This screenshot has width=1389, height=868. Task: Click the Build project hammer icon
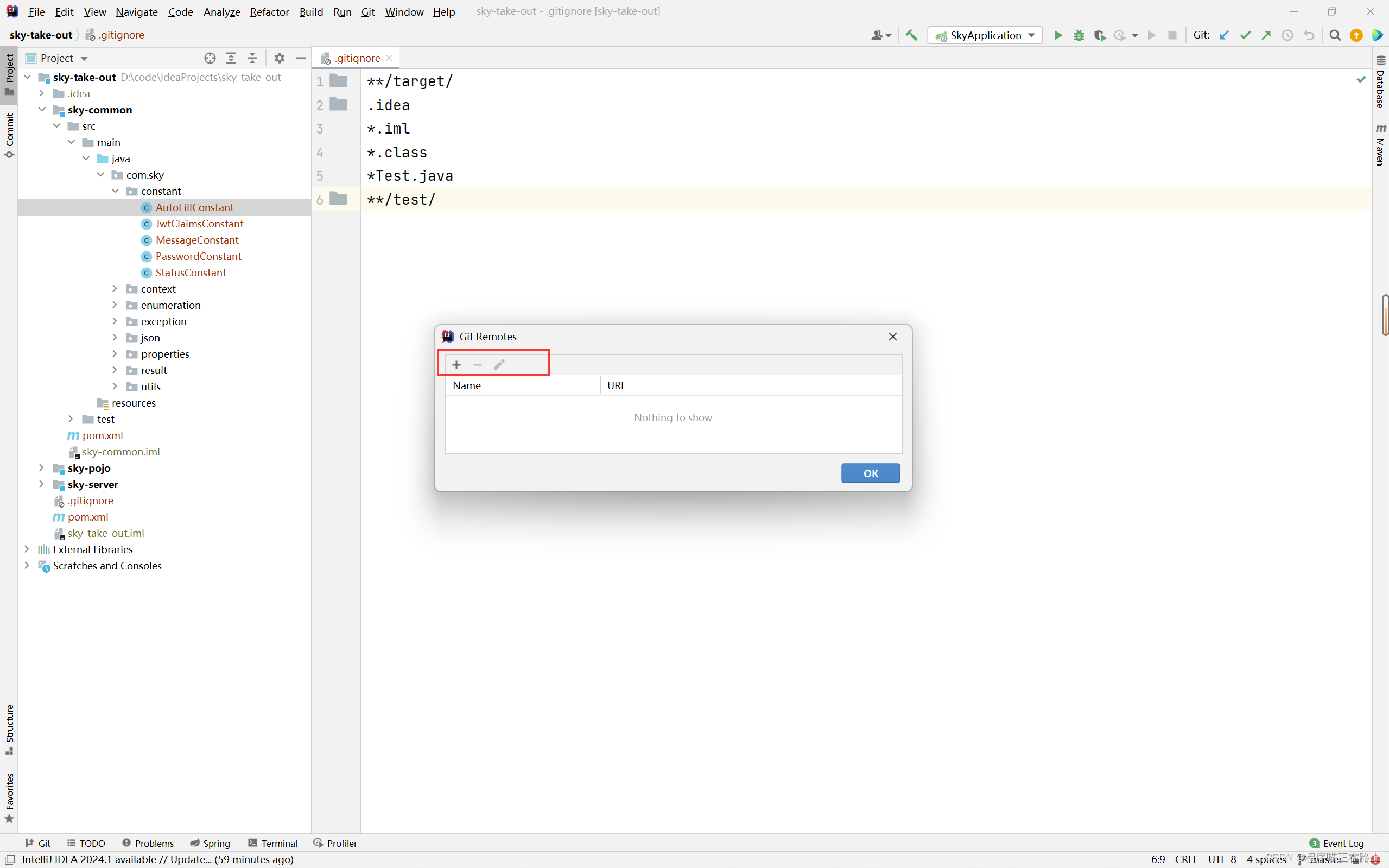(911, 36)
